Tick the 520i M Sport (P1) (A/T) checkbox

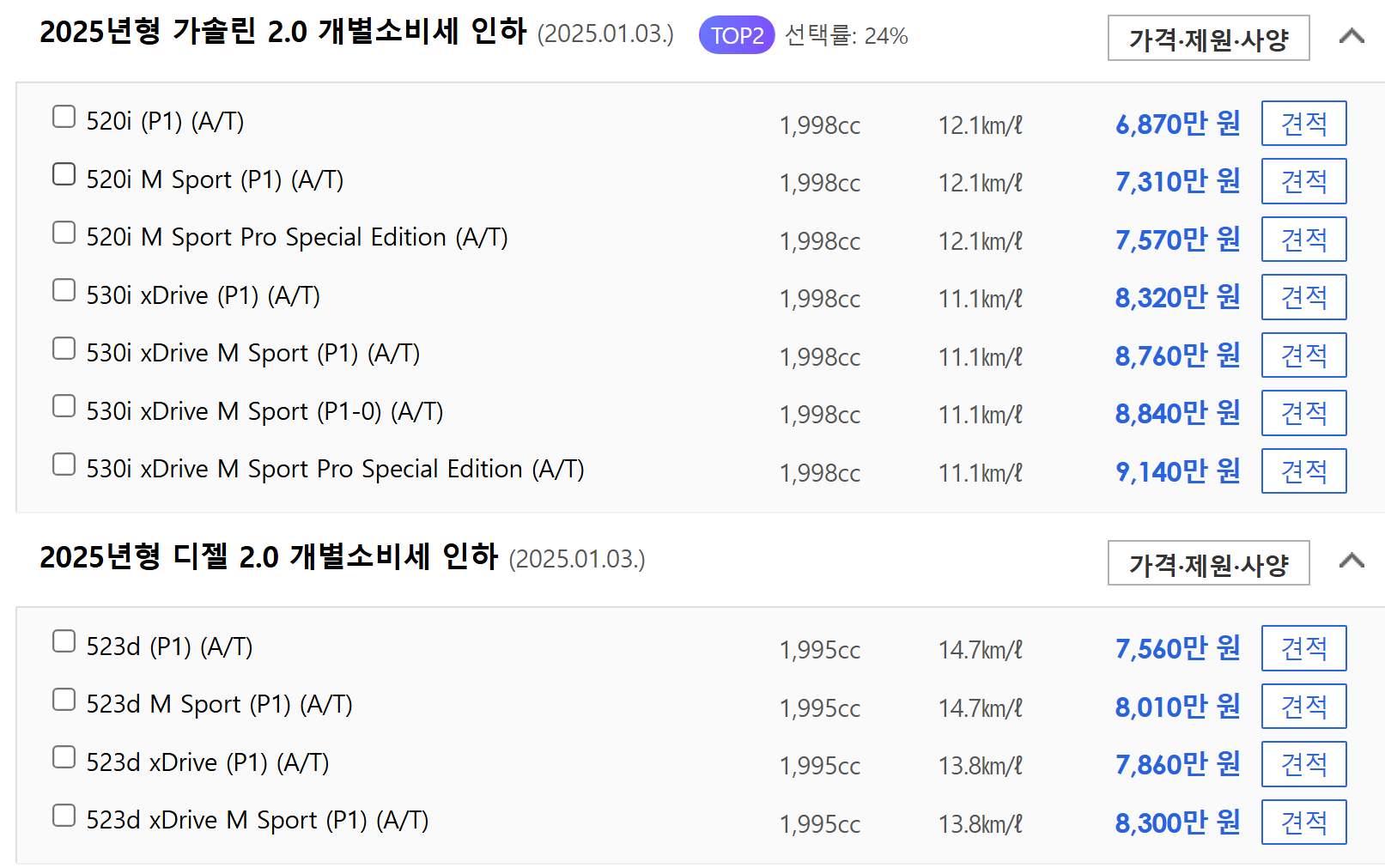(x=64, y=174)
